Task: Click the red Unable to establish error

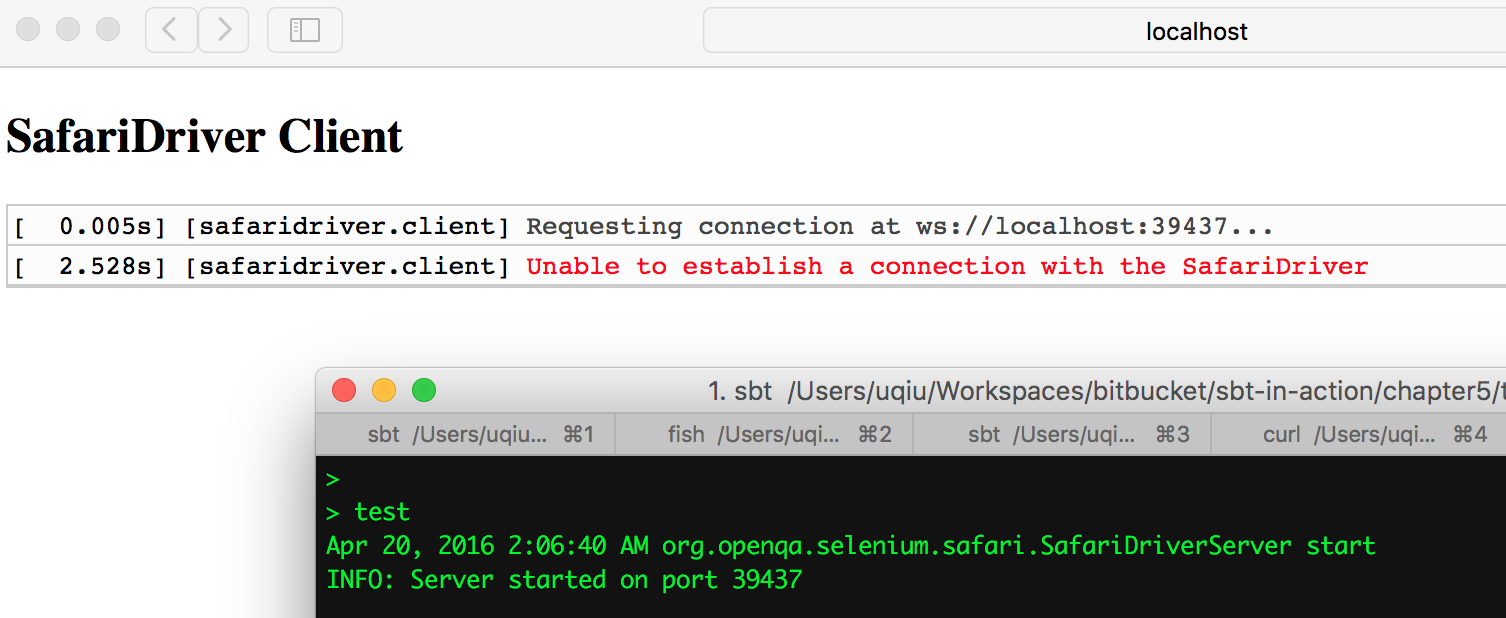Action: click(947, 266)
